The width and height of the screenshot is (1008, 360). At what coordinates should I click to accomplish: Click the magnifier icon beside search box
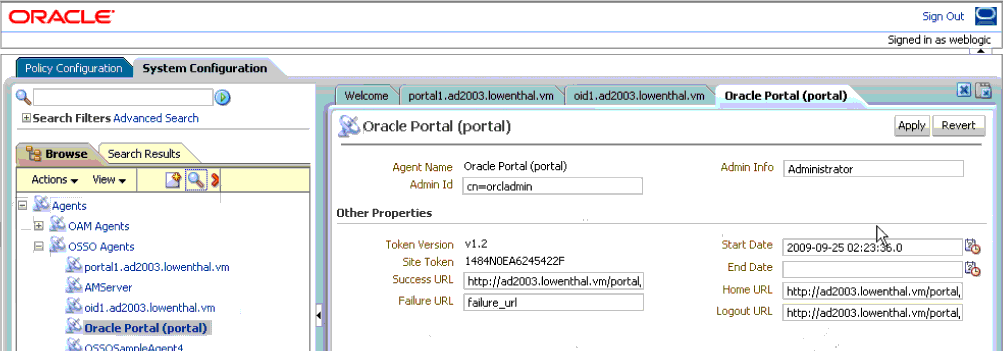pos(23,97)
